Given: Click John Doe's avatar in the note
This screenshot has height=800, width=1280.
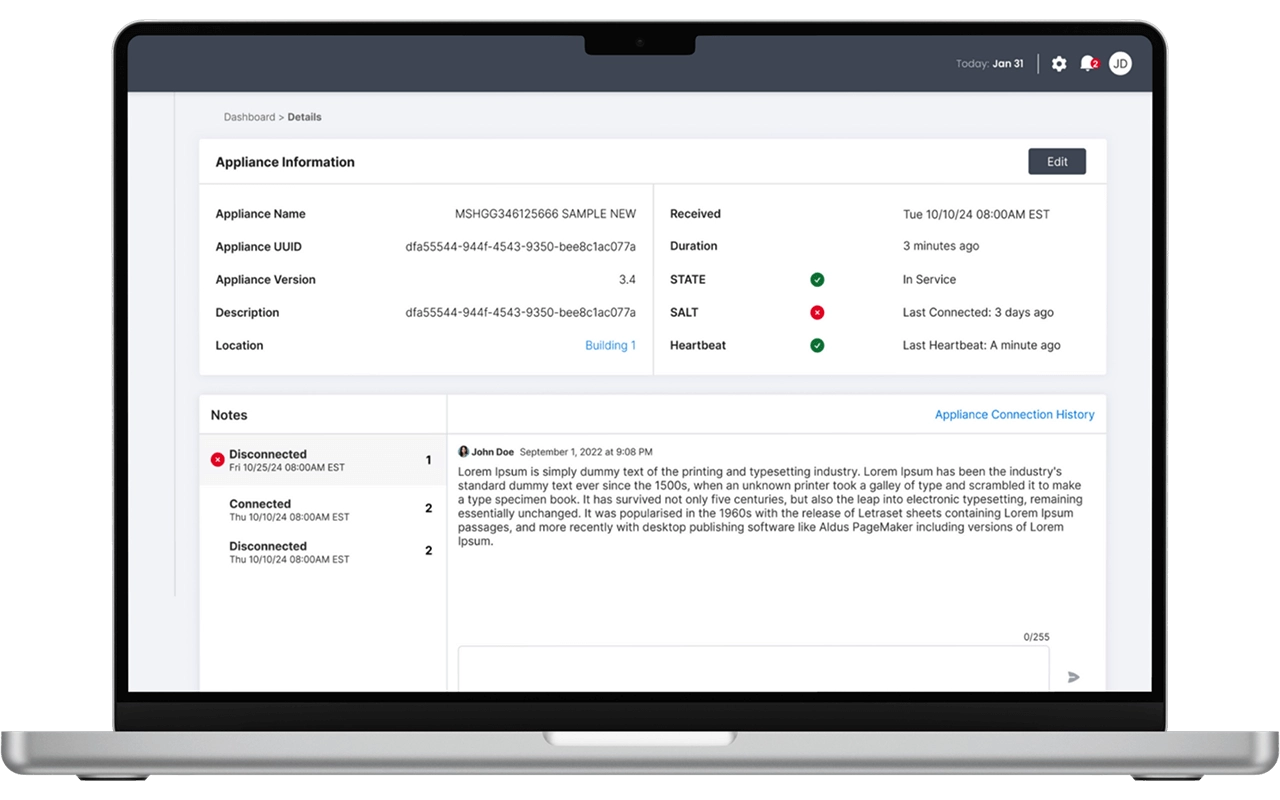Looking at the screenshot, I should coord(464,452).
